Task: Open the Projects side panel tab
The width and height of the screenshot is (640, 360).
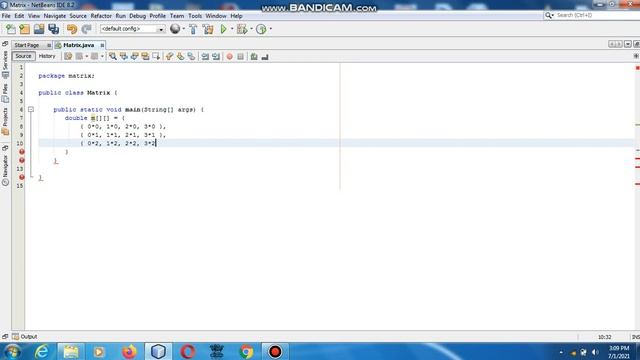Action: 5,121
